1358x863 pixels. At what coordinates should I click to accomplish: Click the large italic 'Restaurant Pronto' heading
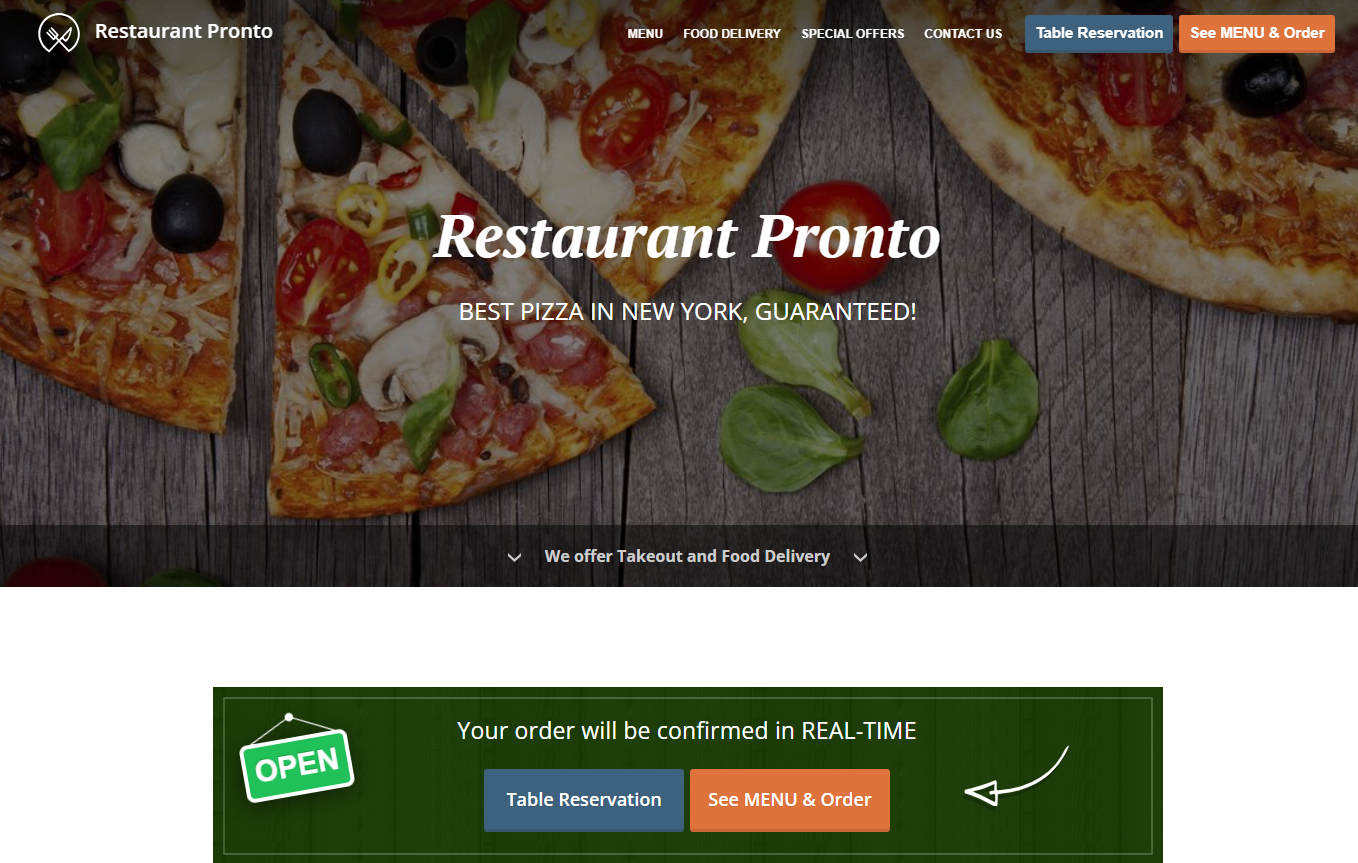[687, 237]
